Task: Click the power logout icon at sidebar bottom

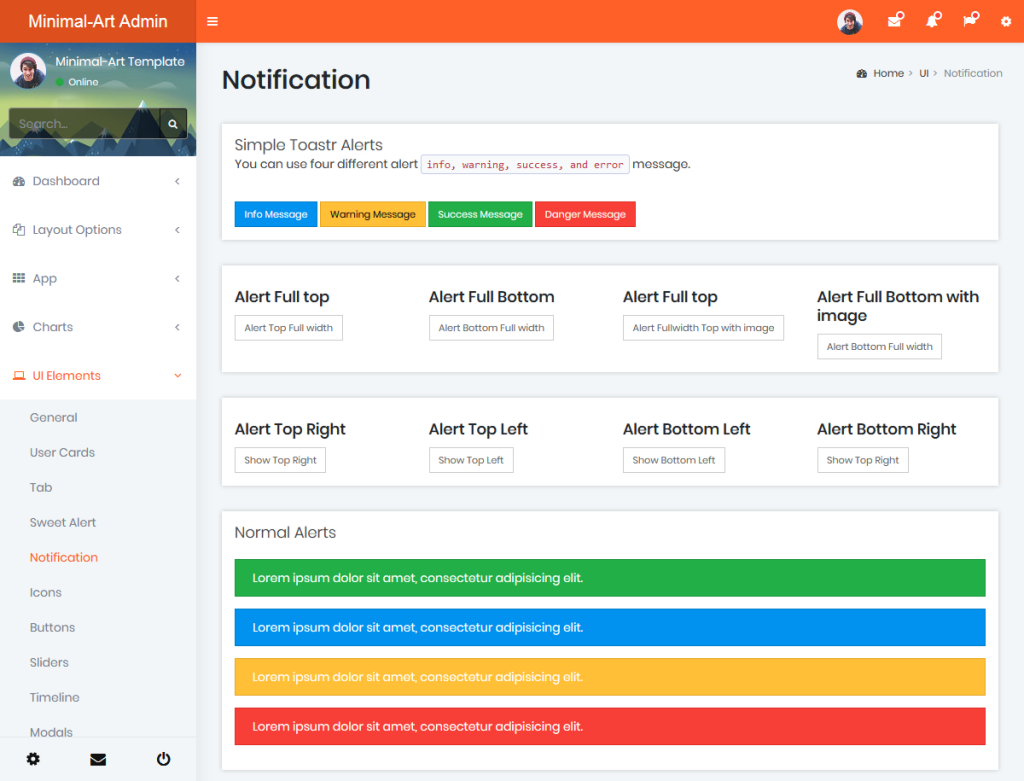Action: coord(163,759)
